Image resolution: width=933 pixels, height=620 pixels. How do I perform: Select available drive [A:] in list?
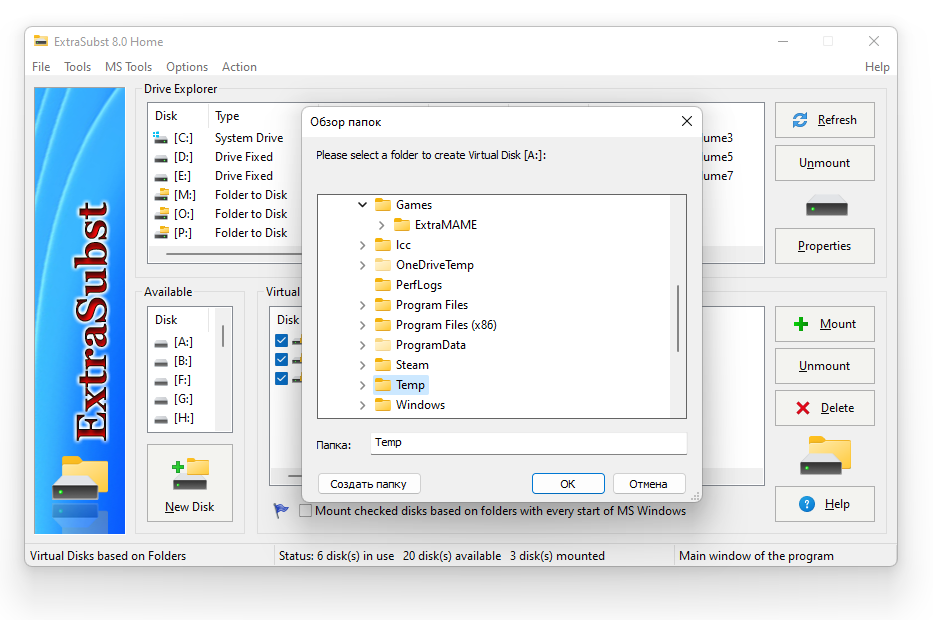[183, 342]
